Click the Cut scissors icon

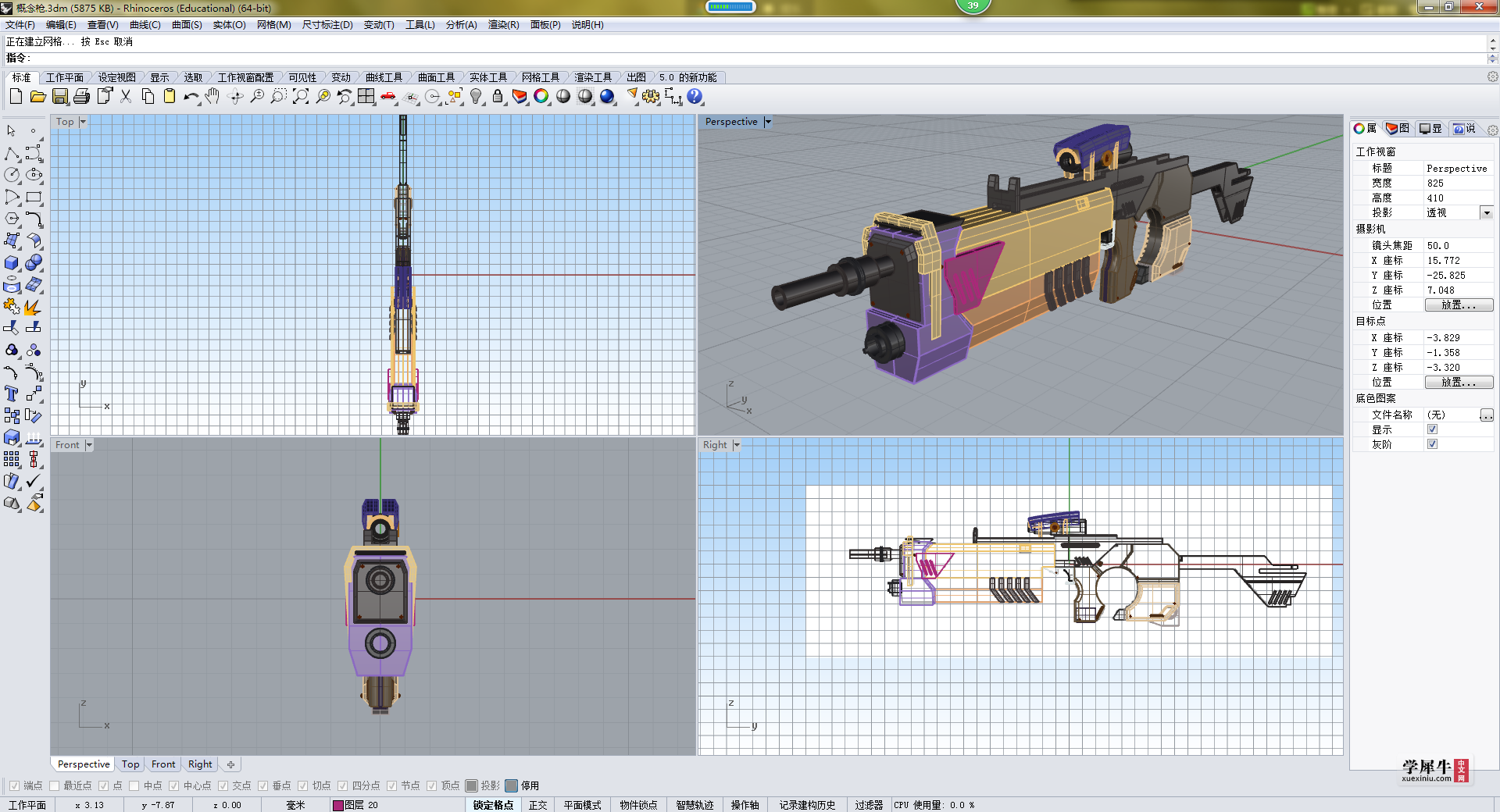tap(126, 96)
